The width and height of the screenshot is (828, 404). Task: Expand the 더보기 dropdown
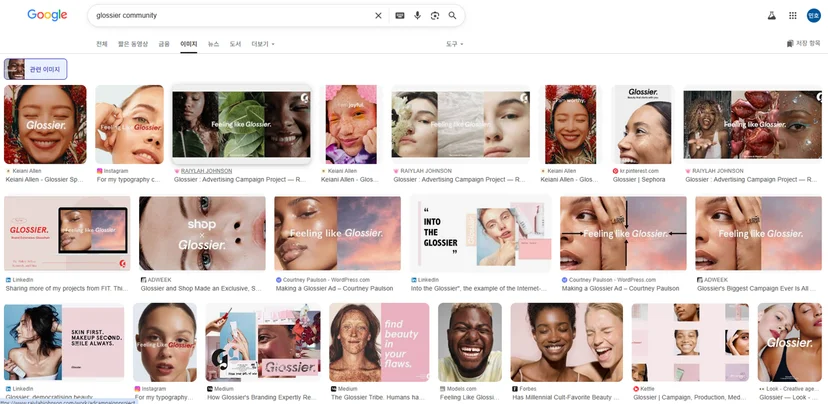pos(263,44)
